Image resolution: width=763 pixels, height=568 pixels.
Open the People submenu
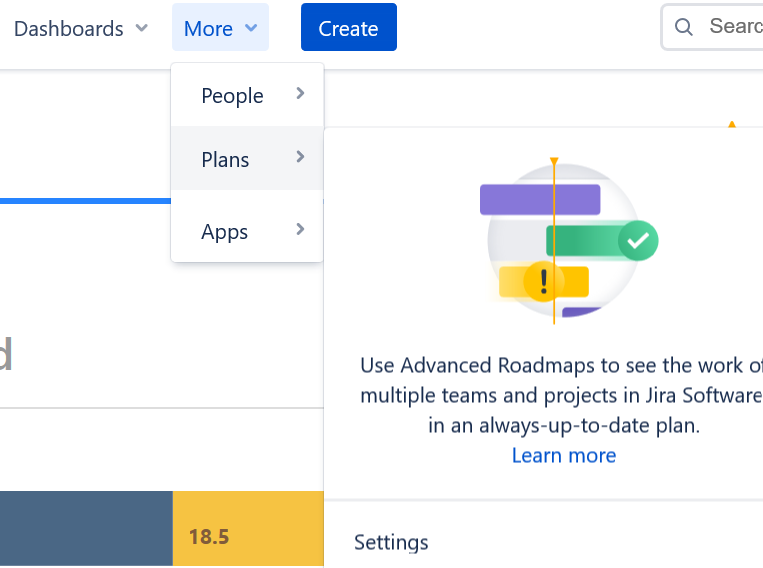click(247, 95)
